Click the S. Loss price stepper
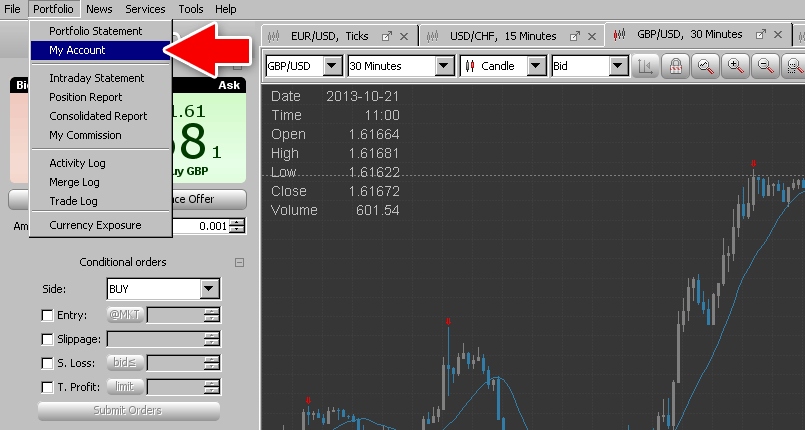Viewport: 805px width, 430px height. [x=212, y=363]
